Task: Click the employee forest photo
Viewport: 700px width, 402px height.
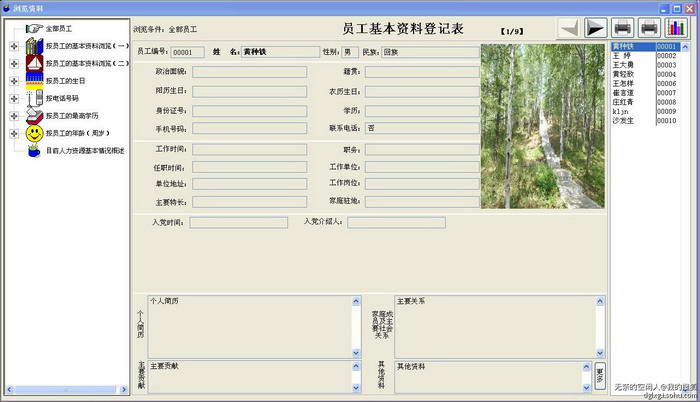Action: click(x=543, y=126)
